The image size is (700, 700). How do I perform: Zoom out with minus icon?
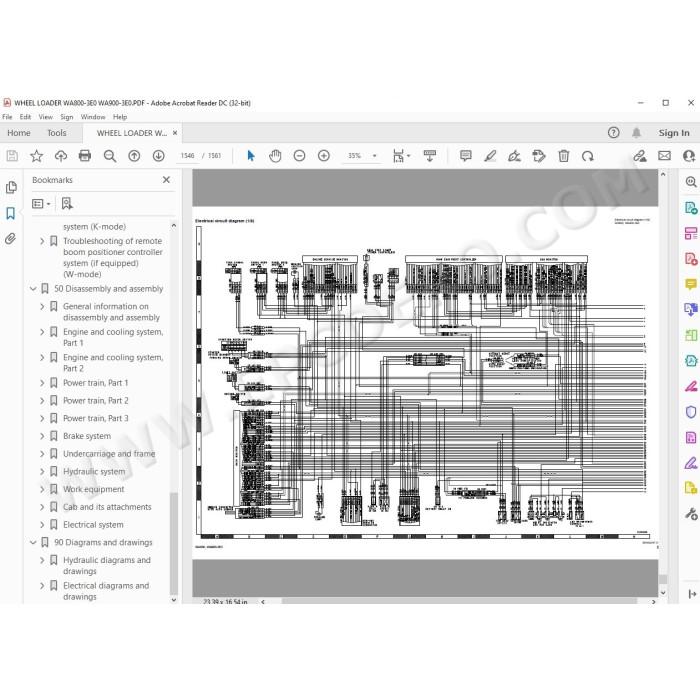(x=300, y=156)
